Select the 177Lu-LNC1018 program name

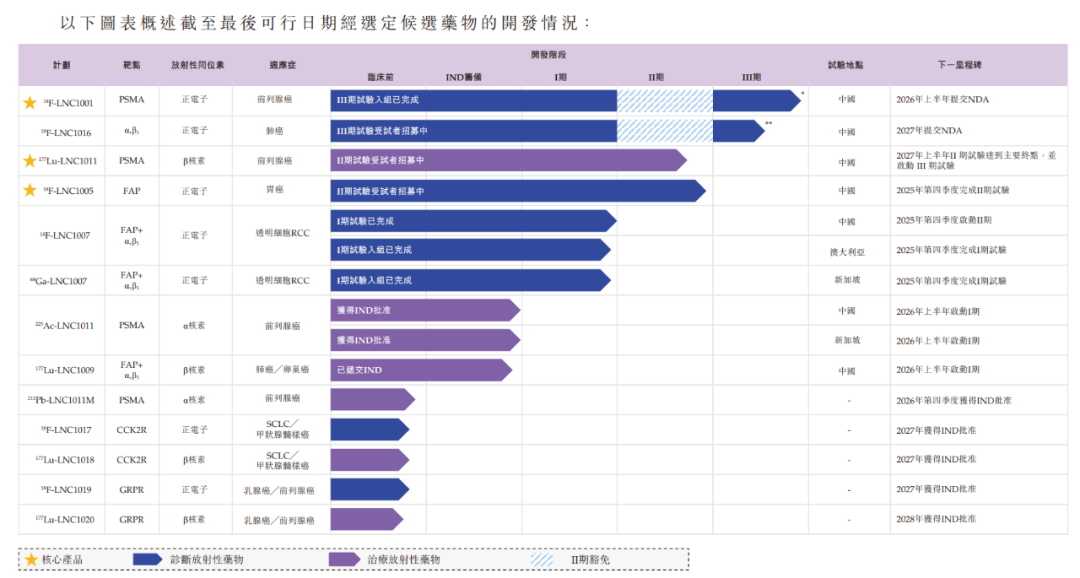[65, 460]
